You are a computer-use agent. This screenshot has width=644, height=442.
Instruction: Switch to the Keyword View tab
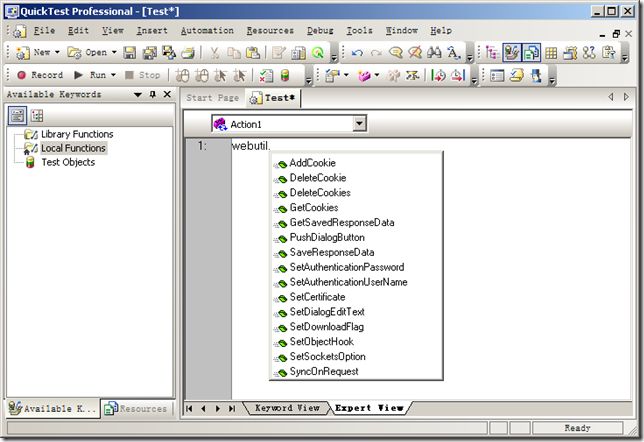pyautogui.click(x=287, y=408)
